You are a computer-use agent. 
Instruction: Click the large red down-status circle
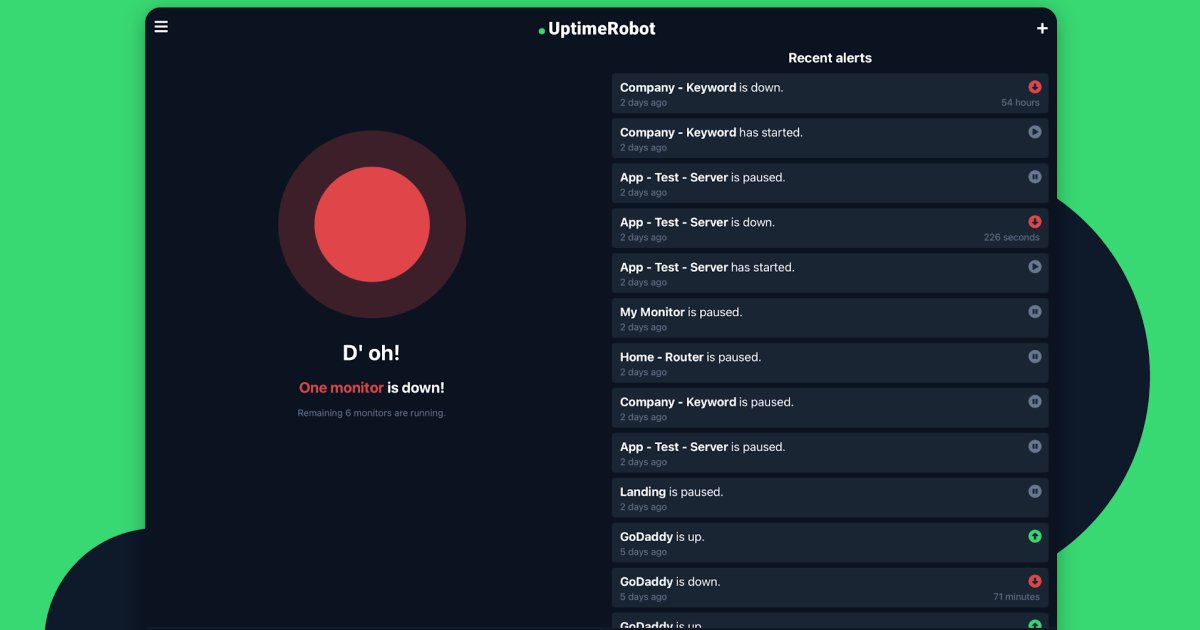[372, 224]
